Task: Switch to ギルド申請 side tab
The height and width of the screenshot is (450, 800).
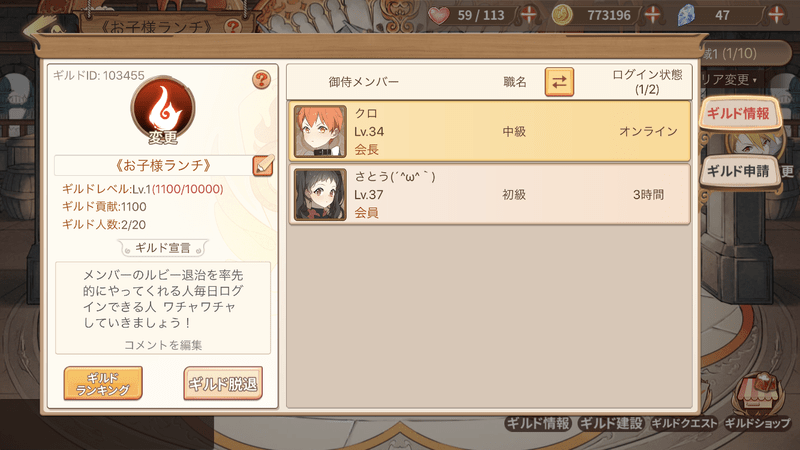Action: [738, 171]
